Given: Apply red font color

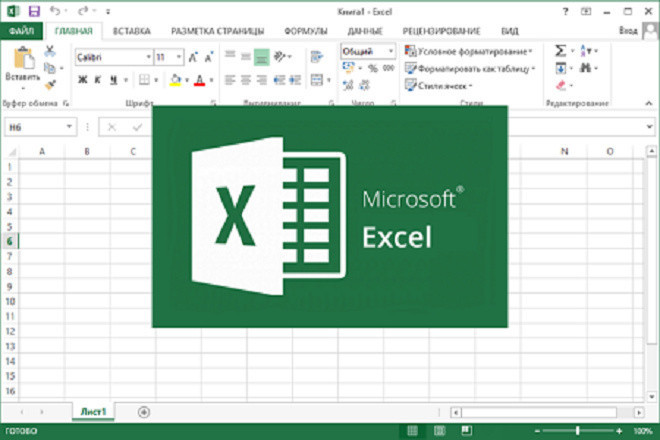Looking at the screenshot, I should pyautogui.click(x=200, y=80).
